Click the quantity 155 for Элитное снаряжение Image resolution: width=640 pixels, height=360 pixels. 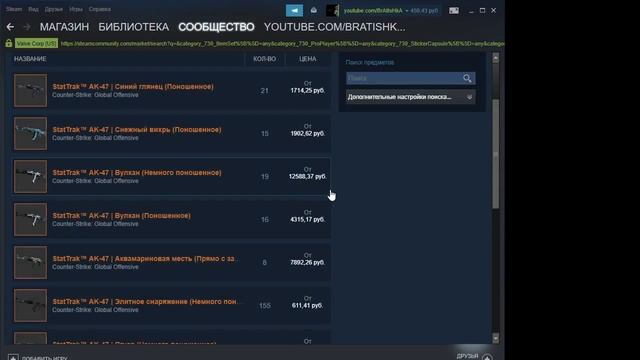(264, 305)
